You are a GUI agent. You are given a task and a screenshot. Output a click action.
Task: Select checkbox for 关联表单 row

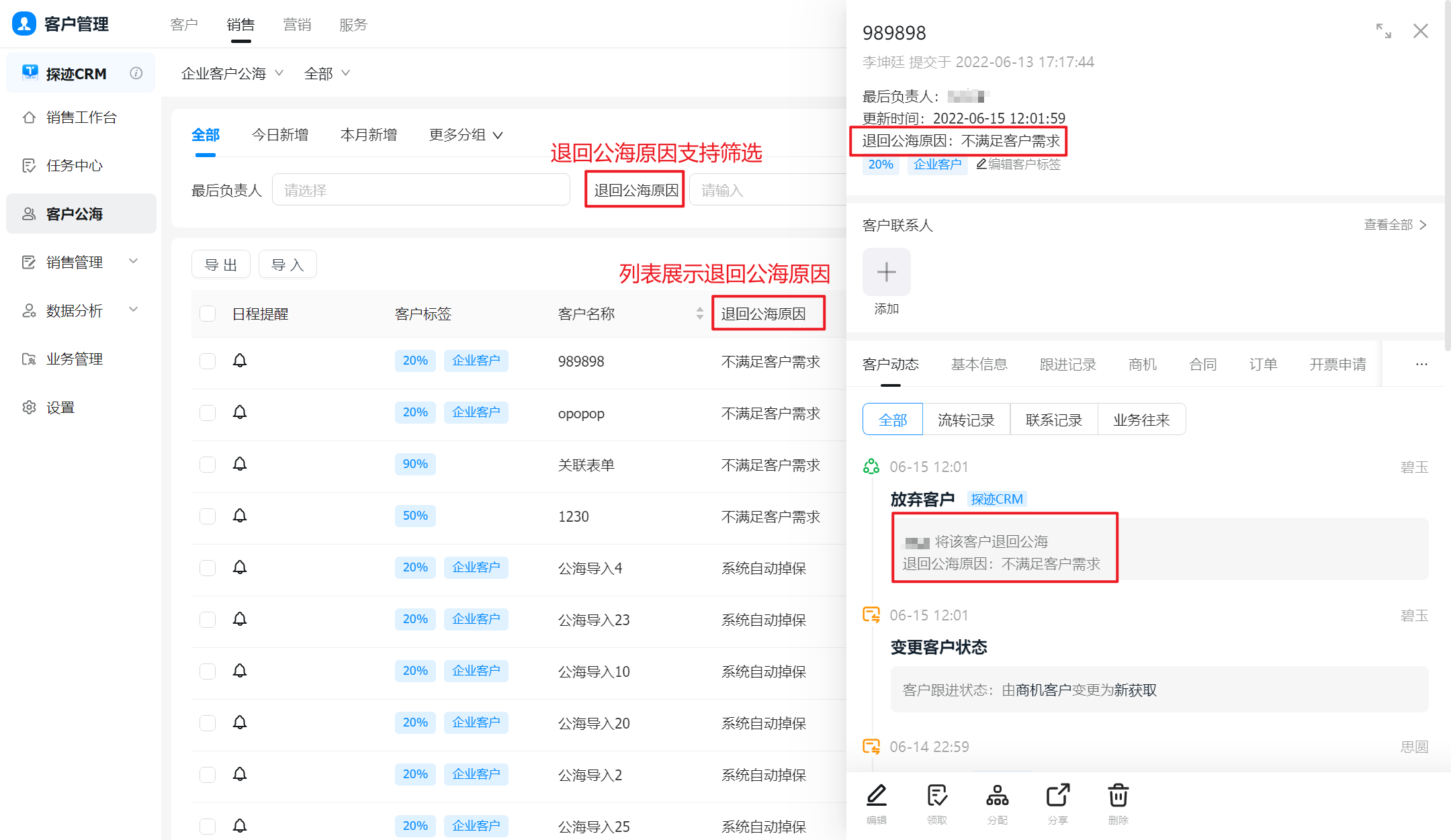208,465
